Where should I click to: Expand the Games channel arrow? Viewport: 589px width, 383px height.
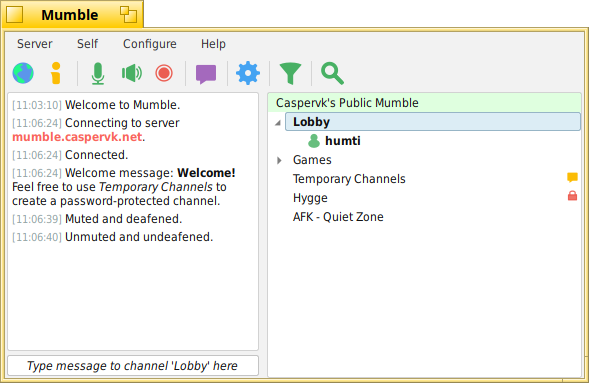[x=279, y=160]
